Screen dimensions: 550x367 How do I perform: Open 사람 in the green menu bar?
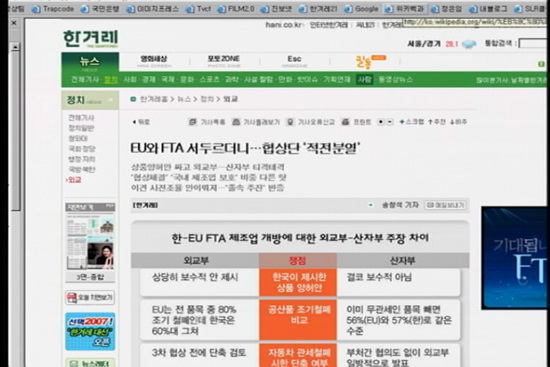click(x=364, y=80)
